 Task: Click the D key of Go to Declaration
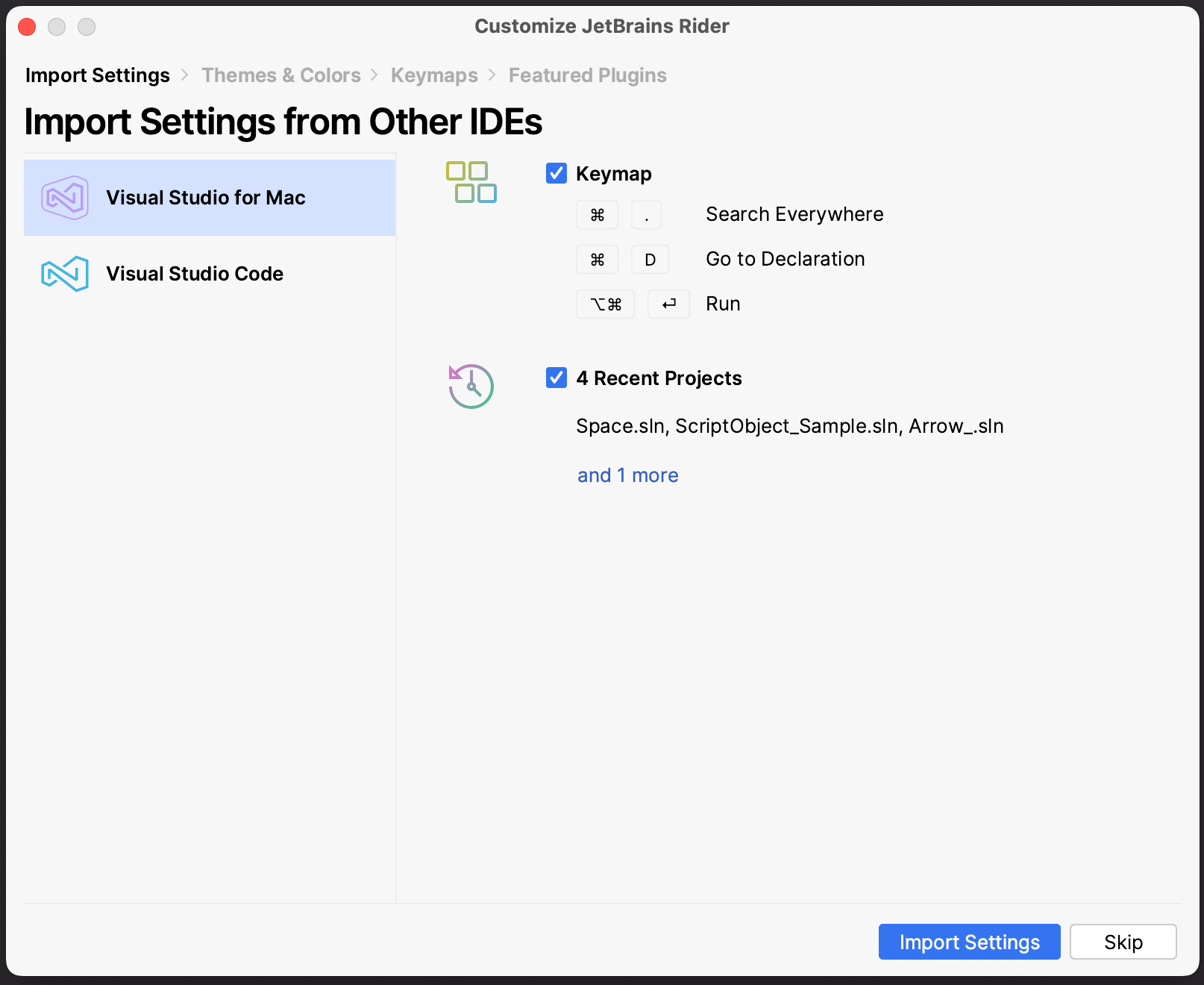coord(650,260)
